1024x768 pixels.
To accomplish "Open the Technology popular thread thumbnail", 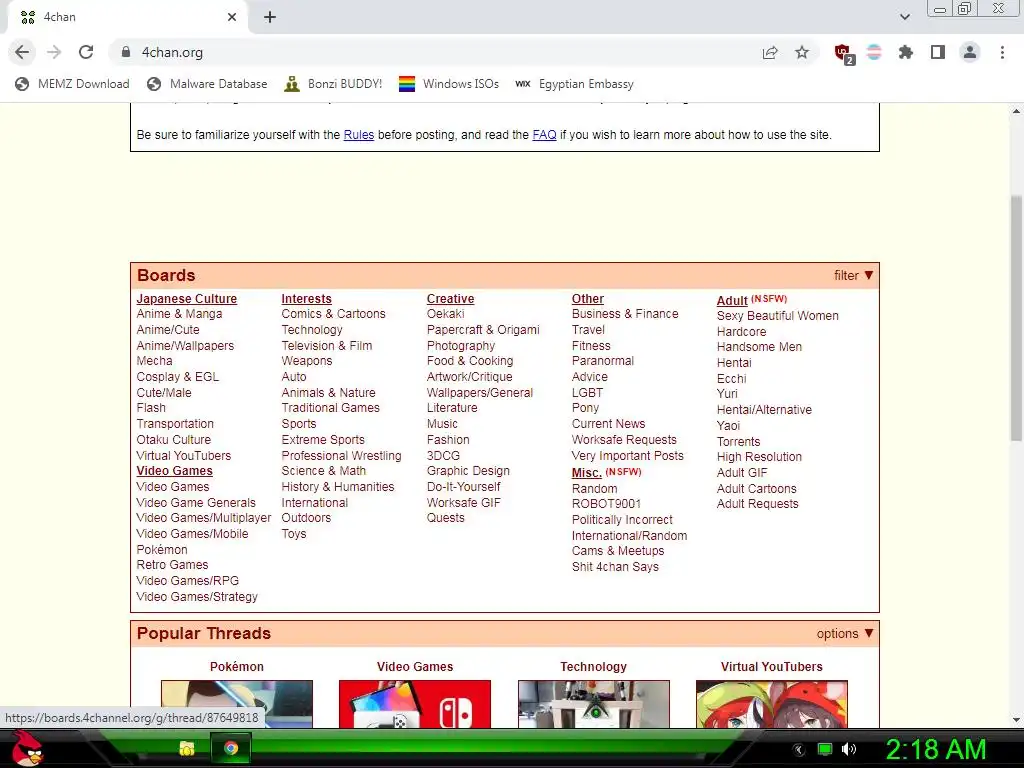I will 594,704.
